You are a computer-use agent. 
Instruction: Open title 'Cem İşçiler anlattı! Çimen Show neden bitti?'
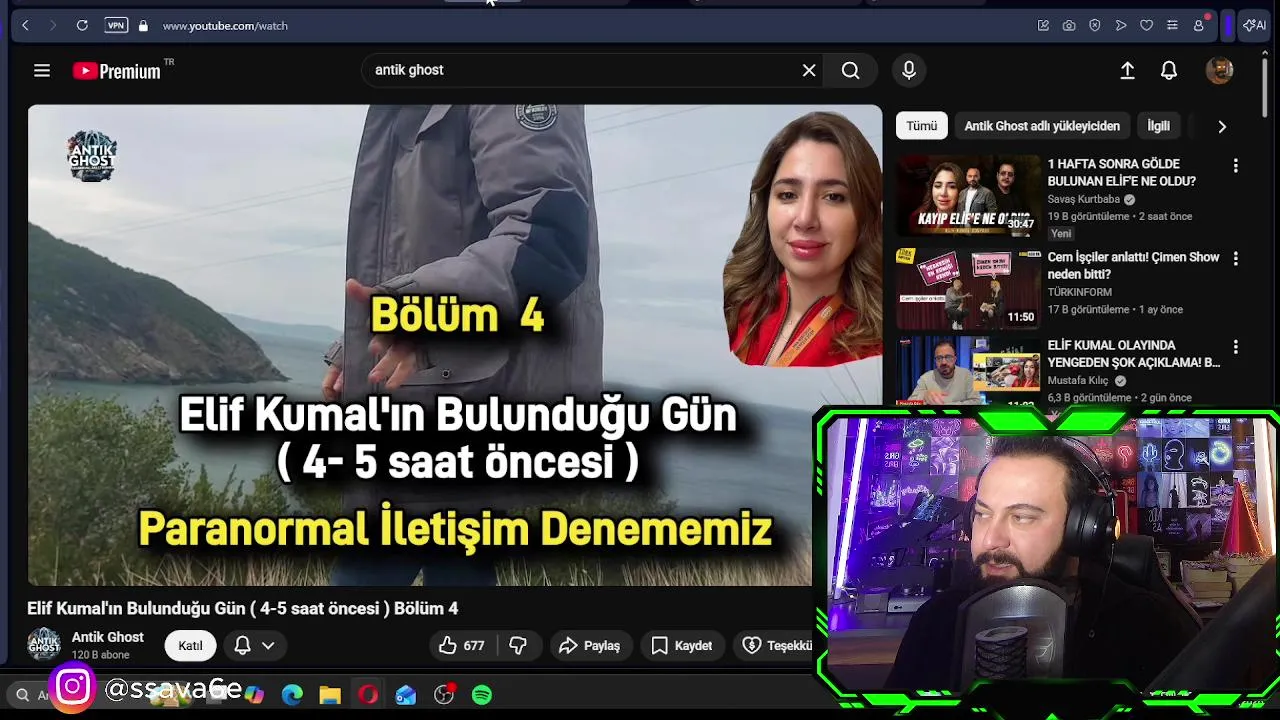pos(1133,265)
